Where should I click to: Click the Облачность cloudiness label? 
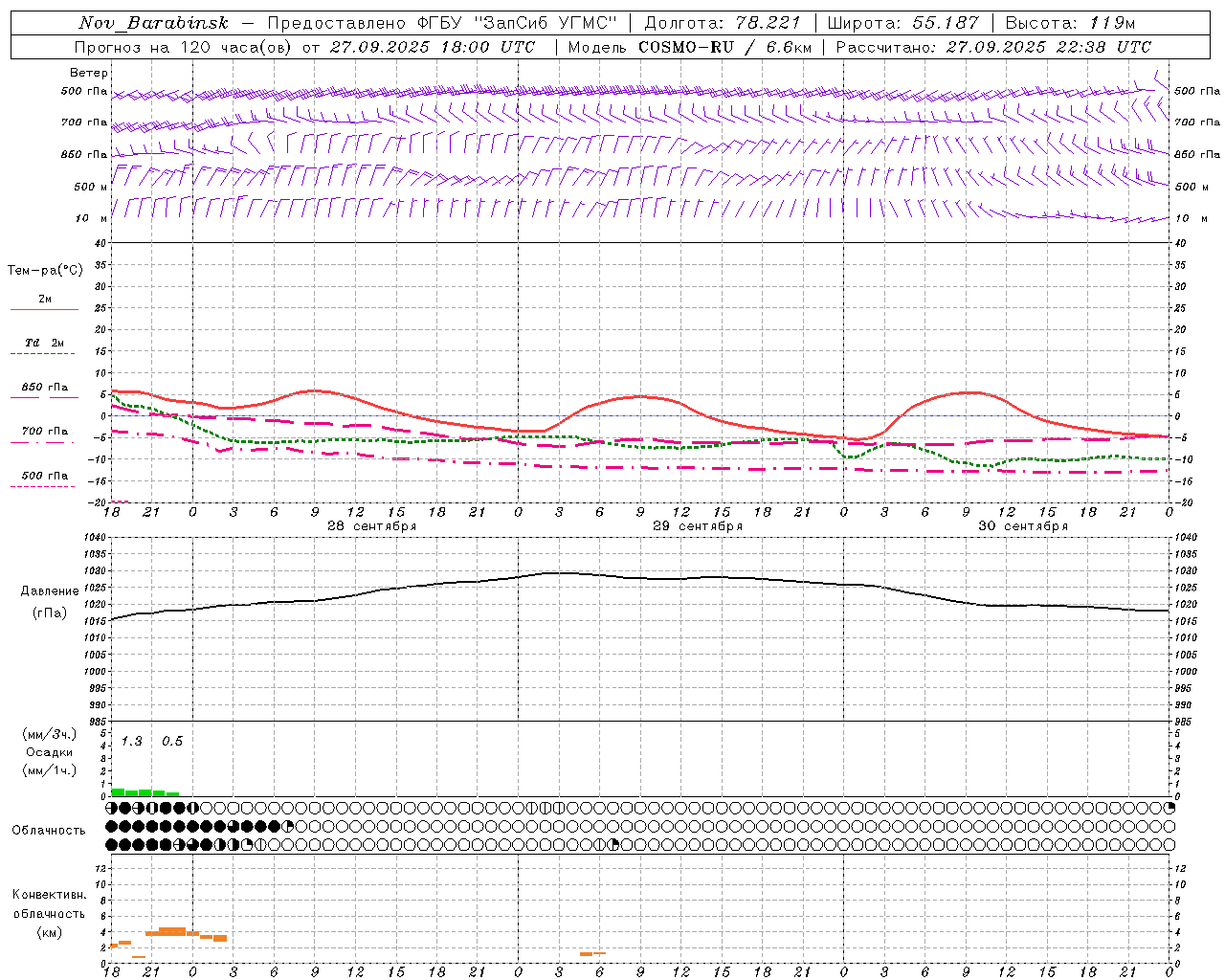pyautogui.click(x=49, y=831)
